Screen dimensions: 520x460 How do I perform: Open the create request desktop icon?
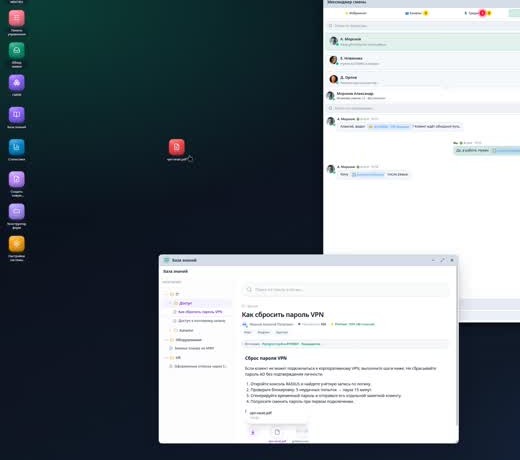pos(17,180)
